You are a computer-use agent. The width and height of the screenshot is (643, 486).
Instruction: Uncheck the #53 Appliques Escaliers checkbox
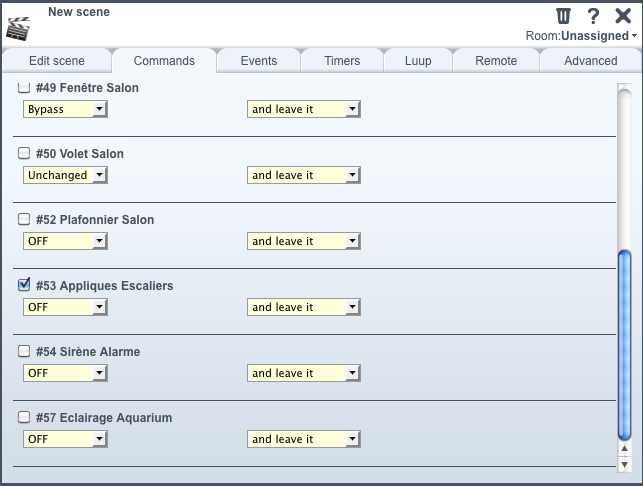click(x=24, y=285)
